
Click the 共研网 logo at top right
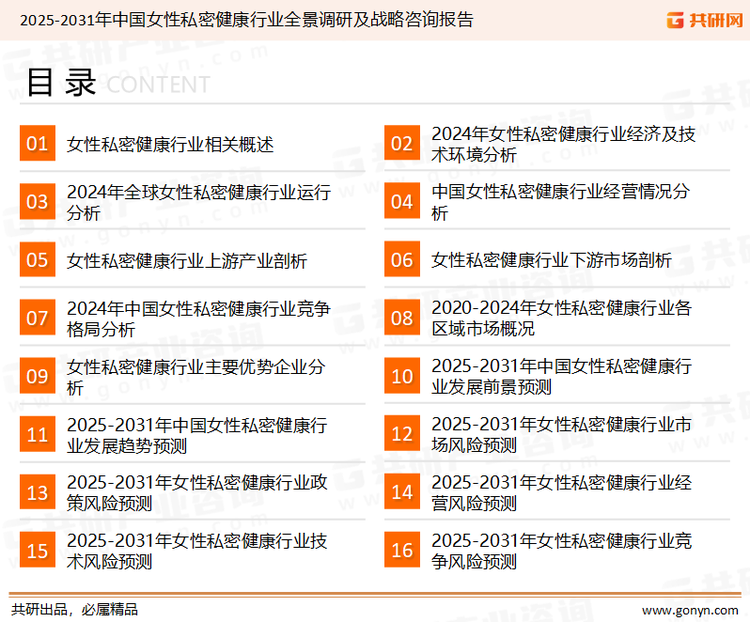(x=705, y=20)
